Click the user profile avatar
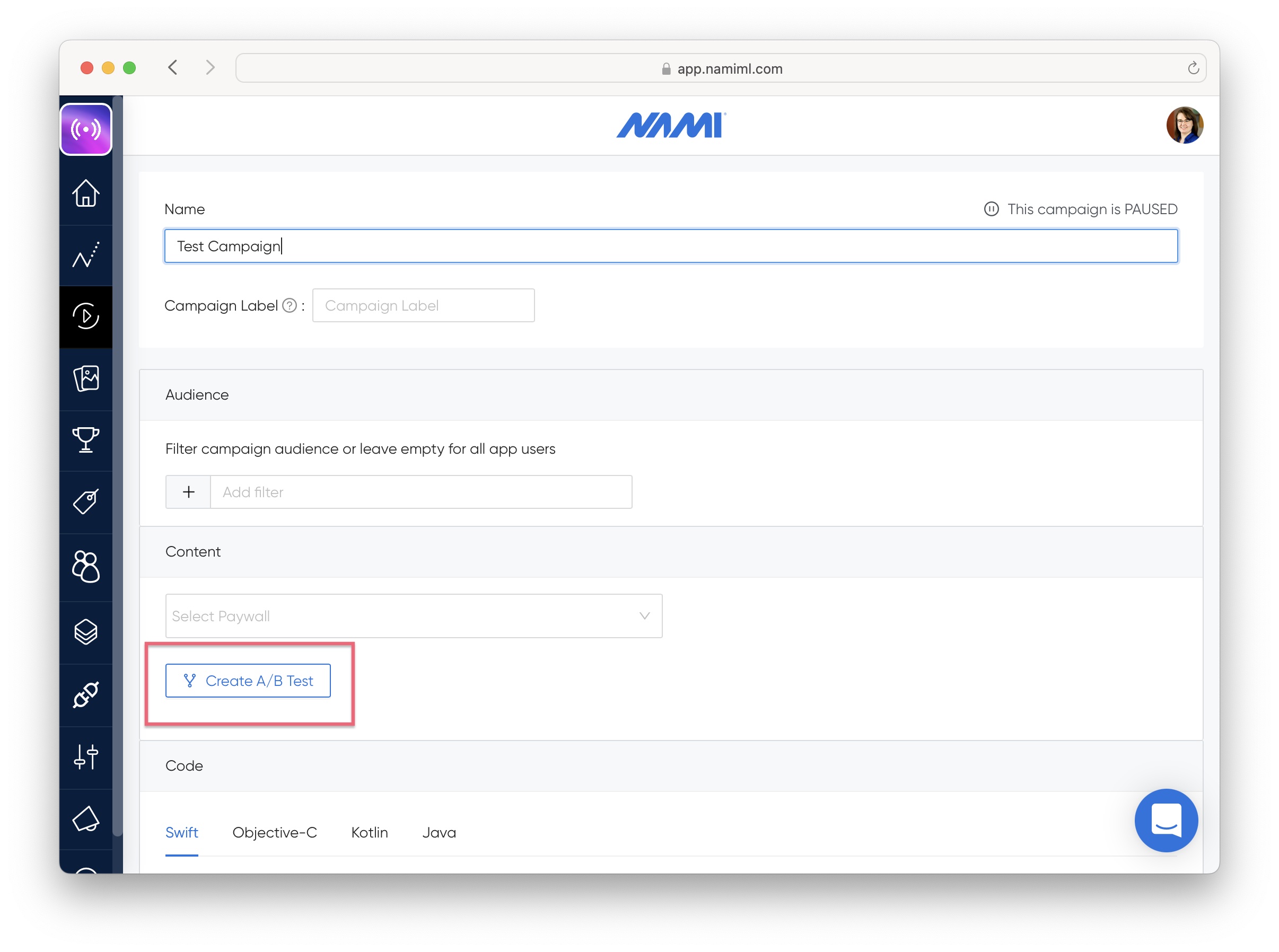This screenshot has height=952, width=1279. pos(1184,125)
